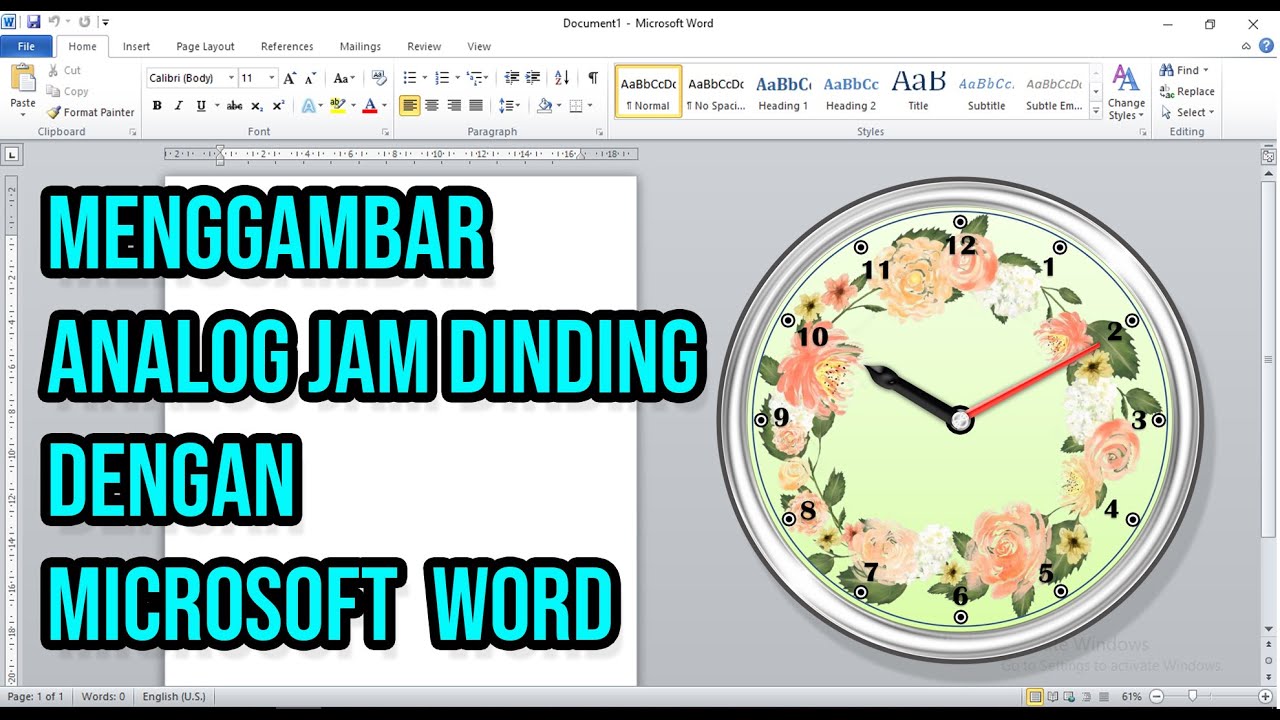Toggle the bullets list button
The height and width of the screenshot is (720, 1280).
pyautogui.click(x=409, y=78)
